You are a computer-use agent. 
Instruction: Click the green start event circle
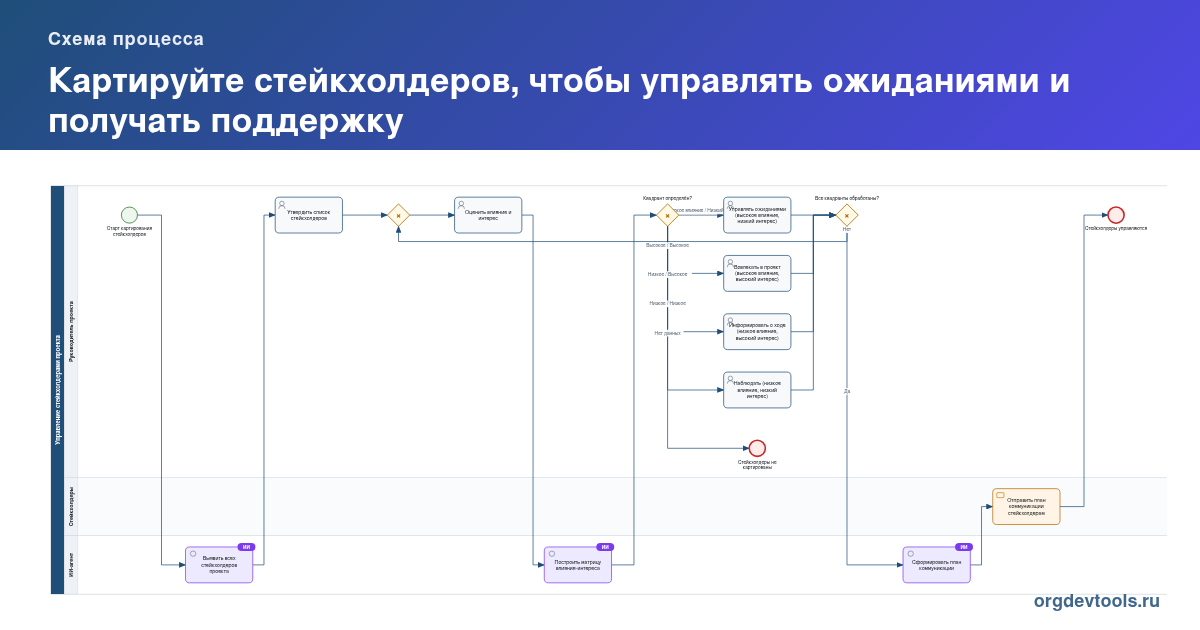click(x=129, y=215)
